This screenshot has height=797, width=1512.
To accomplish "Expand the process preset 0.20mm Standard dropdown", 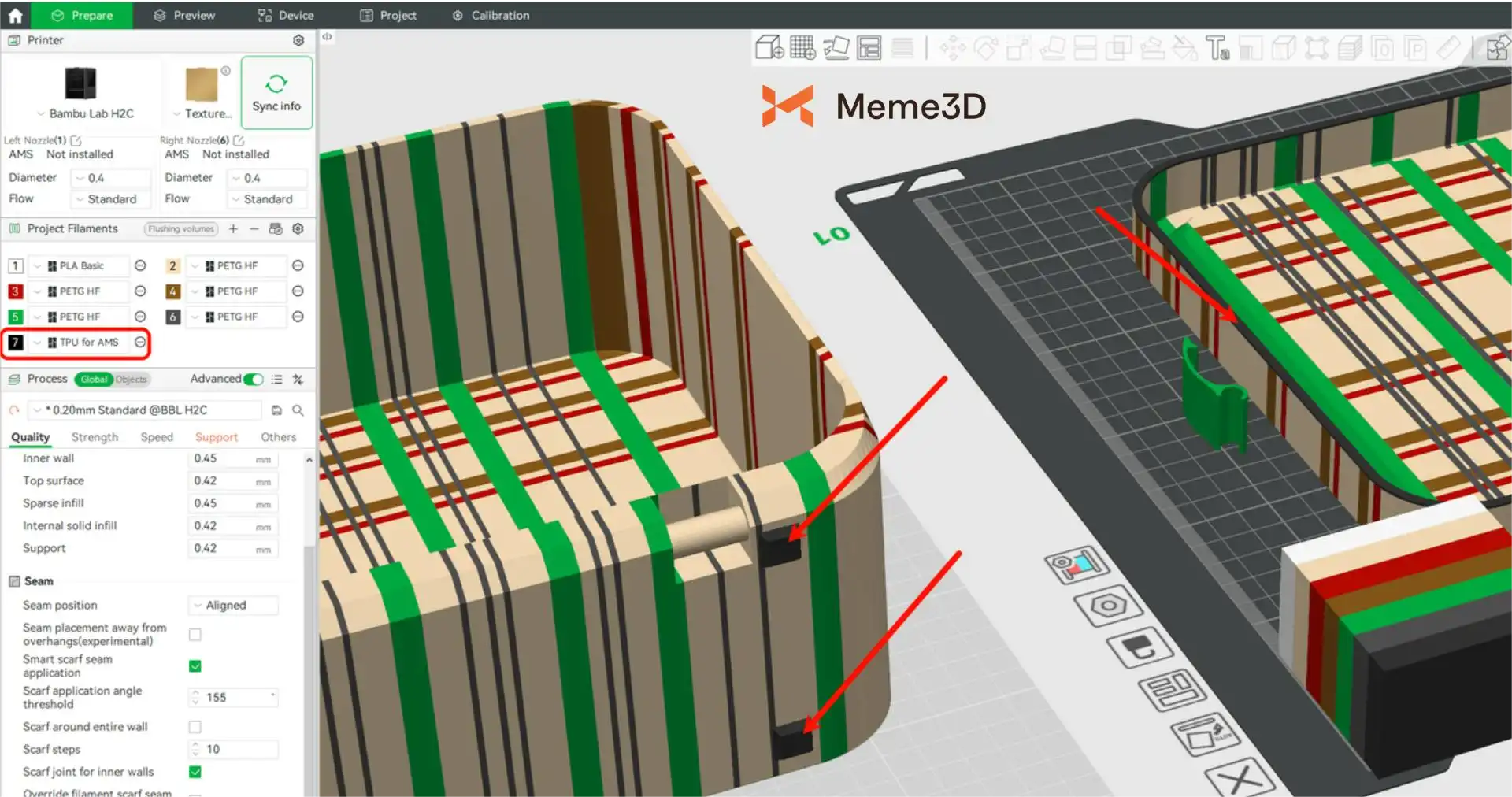I will [x=146, y=410].
